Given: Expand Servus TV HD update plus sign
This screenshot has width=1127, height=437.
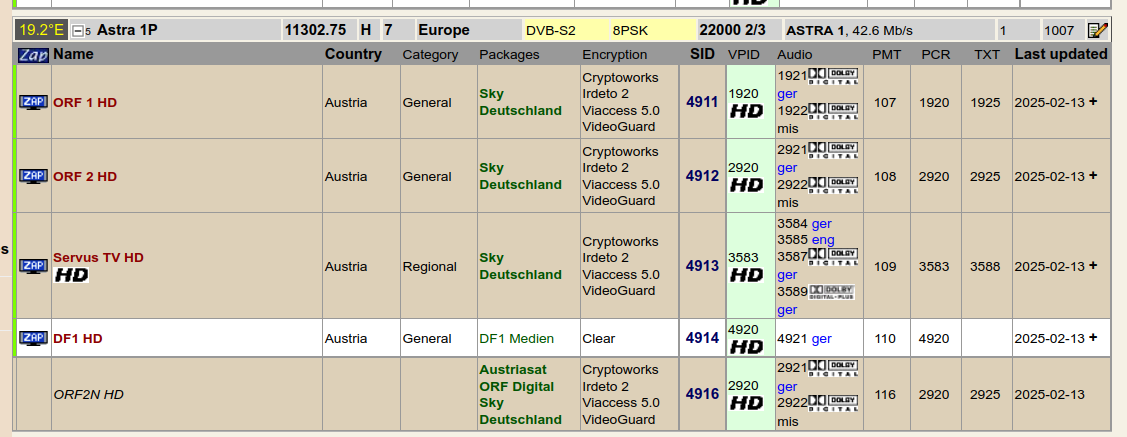Looking at the screenshot, I should pyautogui.click(x=1093, y=266).
